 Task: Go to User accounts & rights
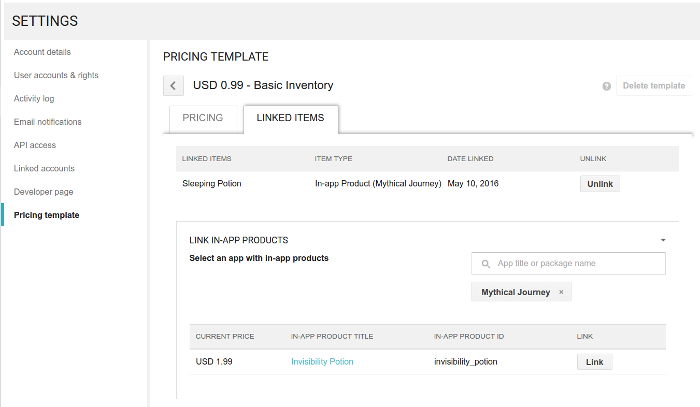56,75
